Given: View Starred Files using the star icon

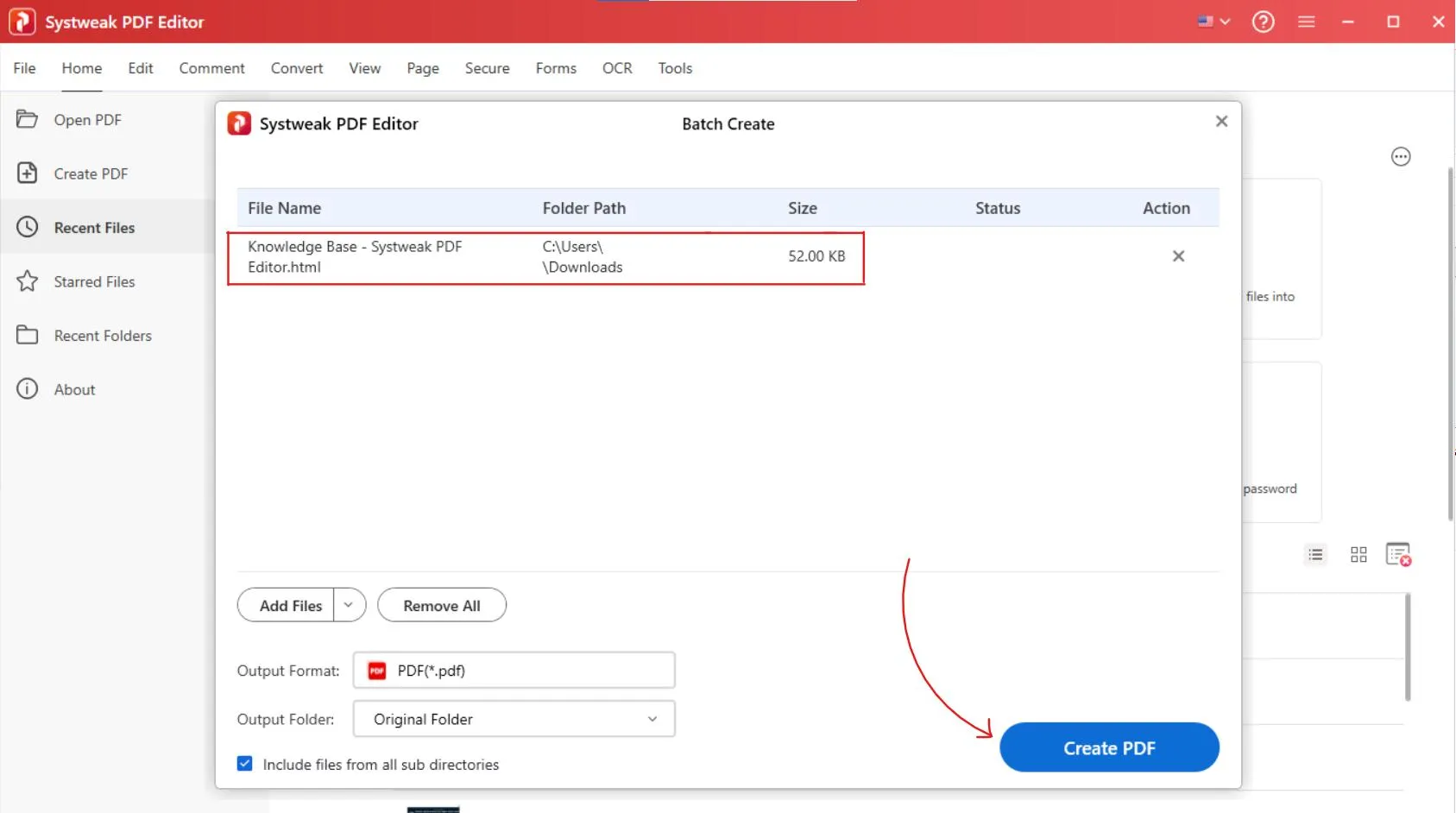Looking at the screenshot, I should pos(28,281).
